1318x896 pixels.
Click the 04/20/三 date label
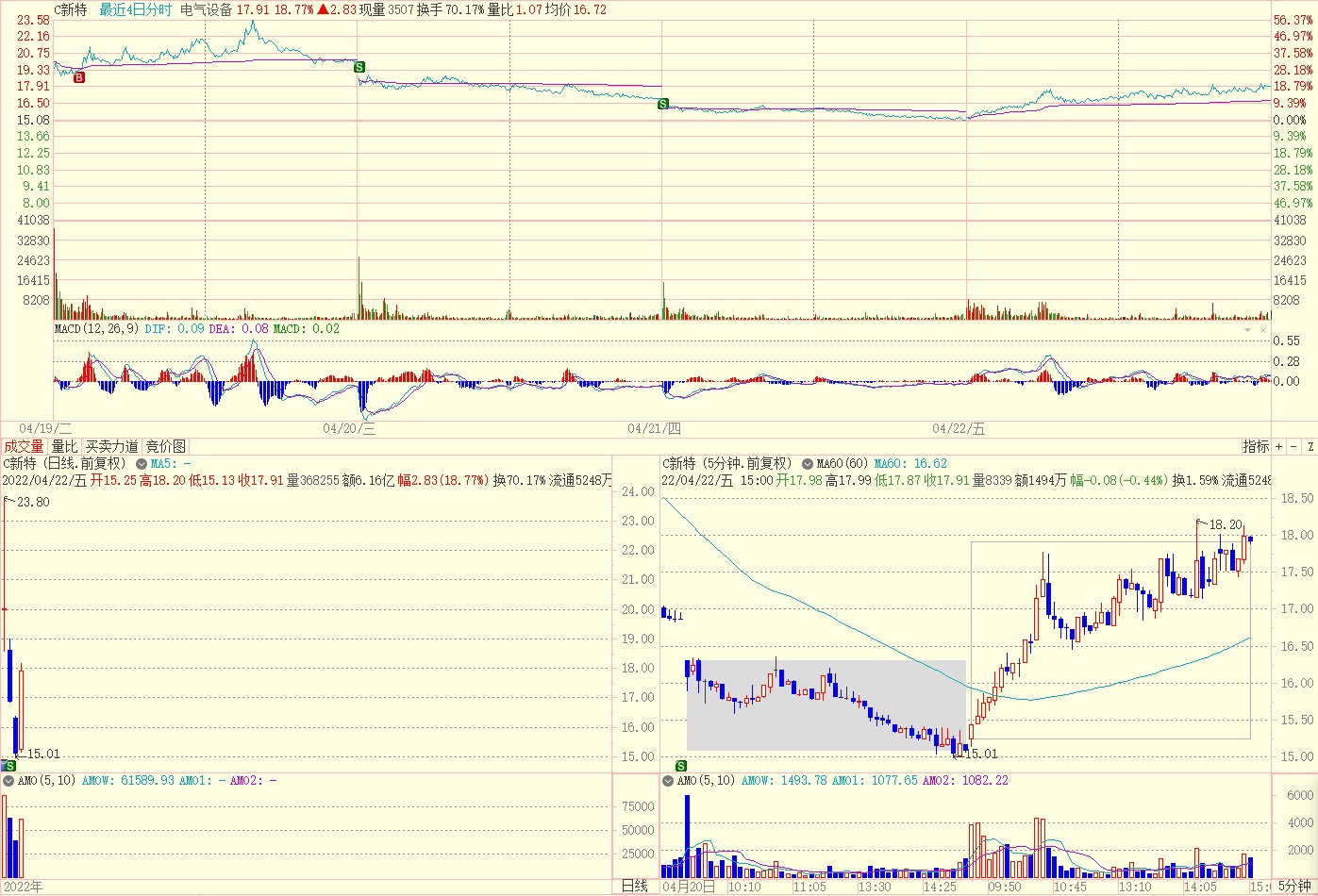tap(349, 429)
